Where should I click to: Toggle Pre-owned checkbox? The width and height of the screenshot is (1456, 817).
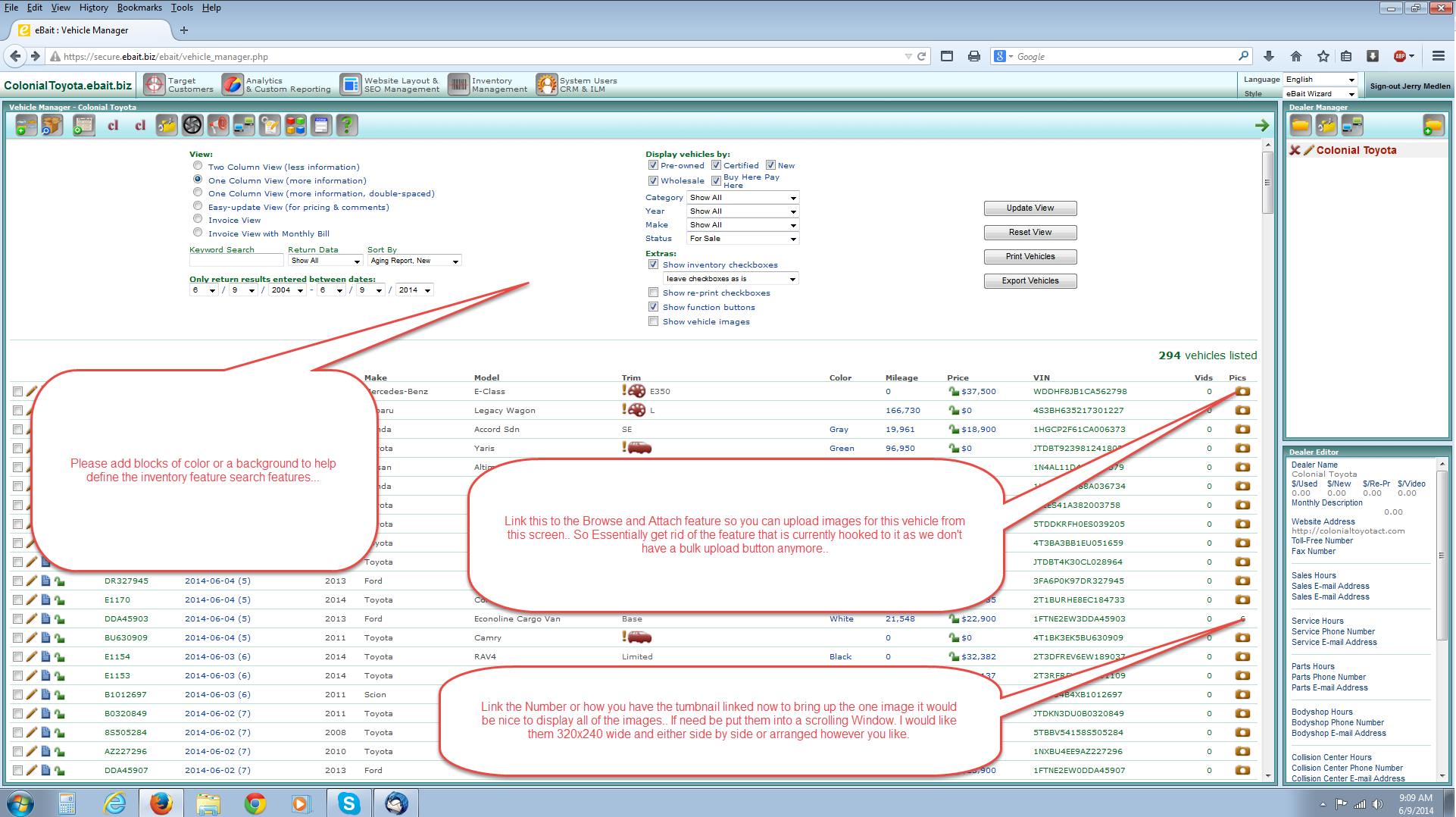tap(653, 165)
